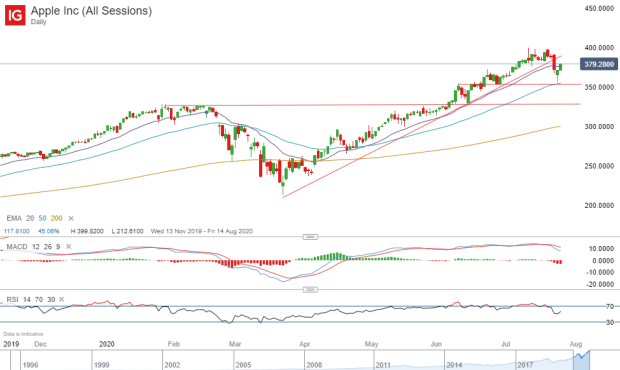
Task: Click the current price tag 379.2800
Action: (x=599, y=64)
